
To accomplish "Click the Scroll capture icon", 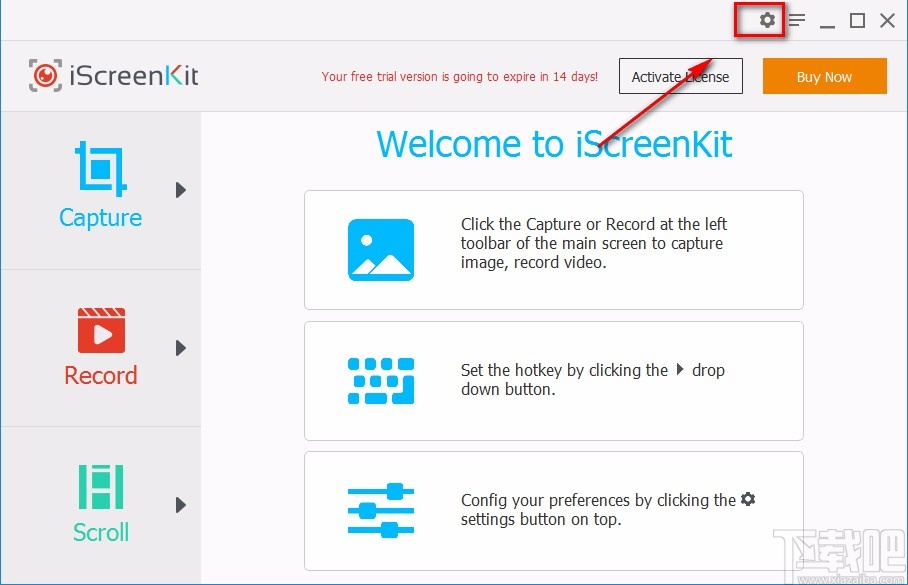I will (x=101, y=487).
